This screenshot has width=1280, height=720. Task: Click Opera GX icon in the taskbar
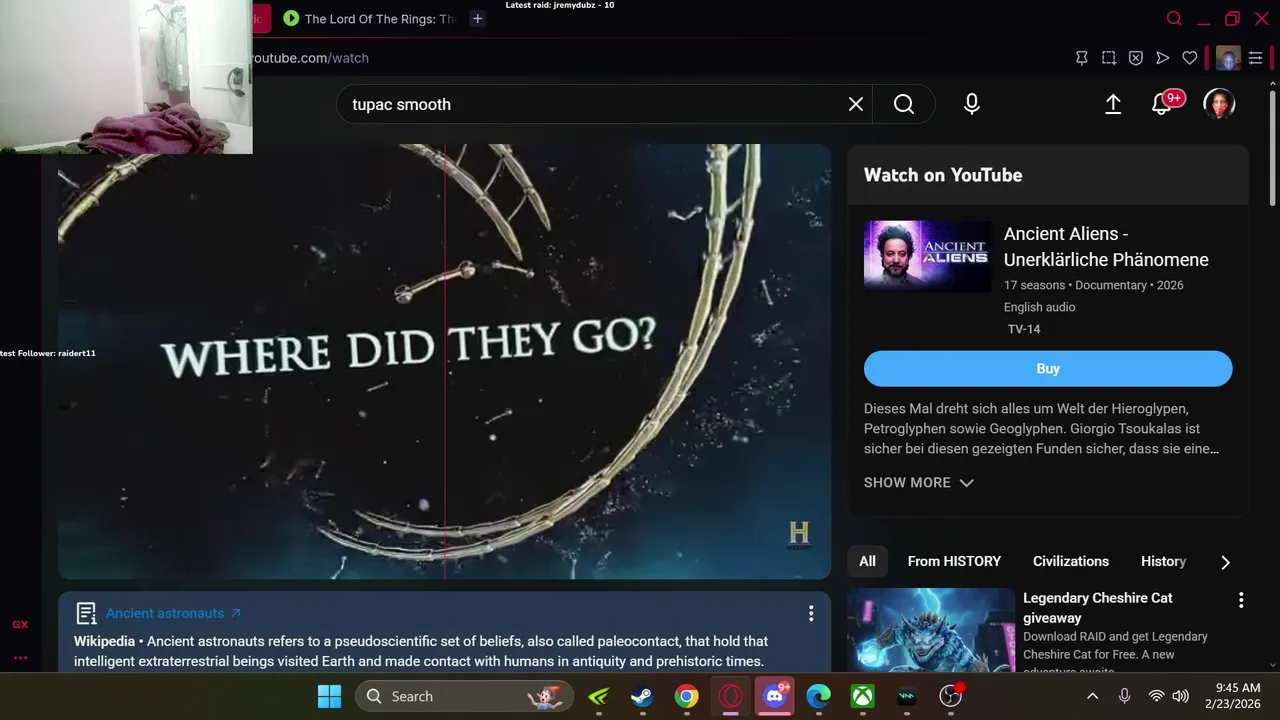pos(731,696)
